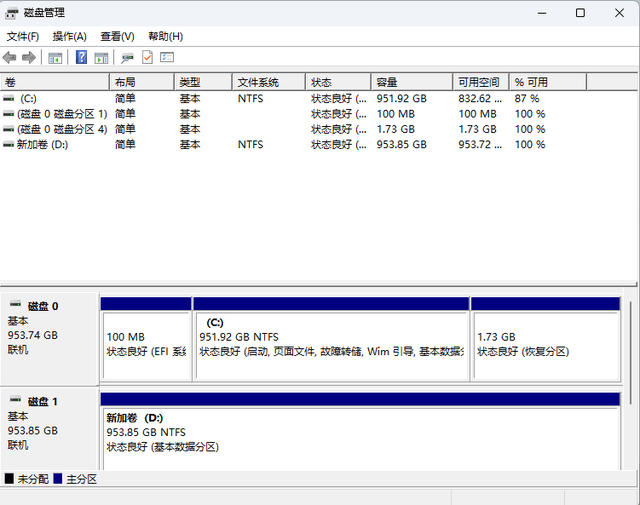
Task: Toggle the console tree pane toolbar icon
Action: pyautogui.click(x=55, y=58)
